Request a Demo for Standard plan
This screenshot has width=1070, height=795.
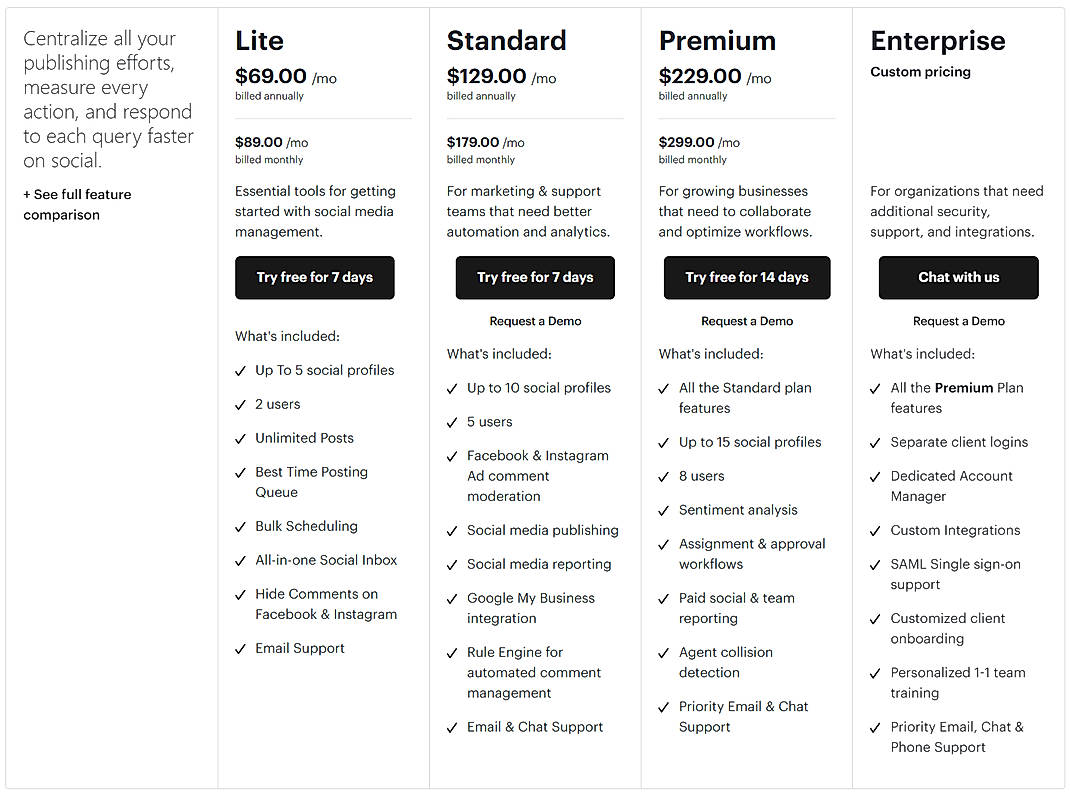click(534, 321)
